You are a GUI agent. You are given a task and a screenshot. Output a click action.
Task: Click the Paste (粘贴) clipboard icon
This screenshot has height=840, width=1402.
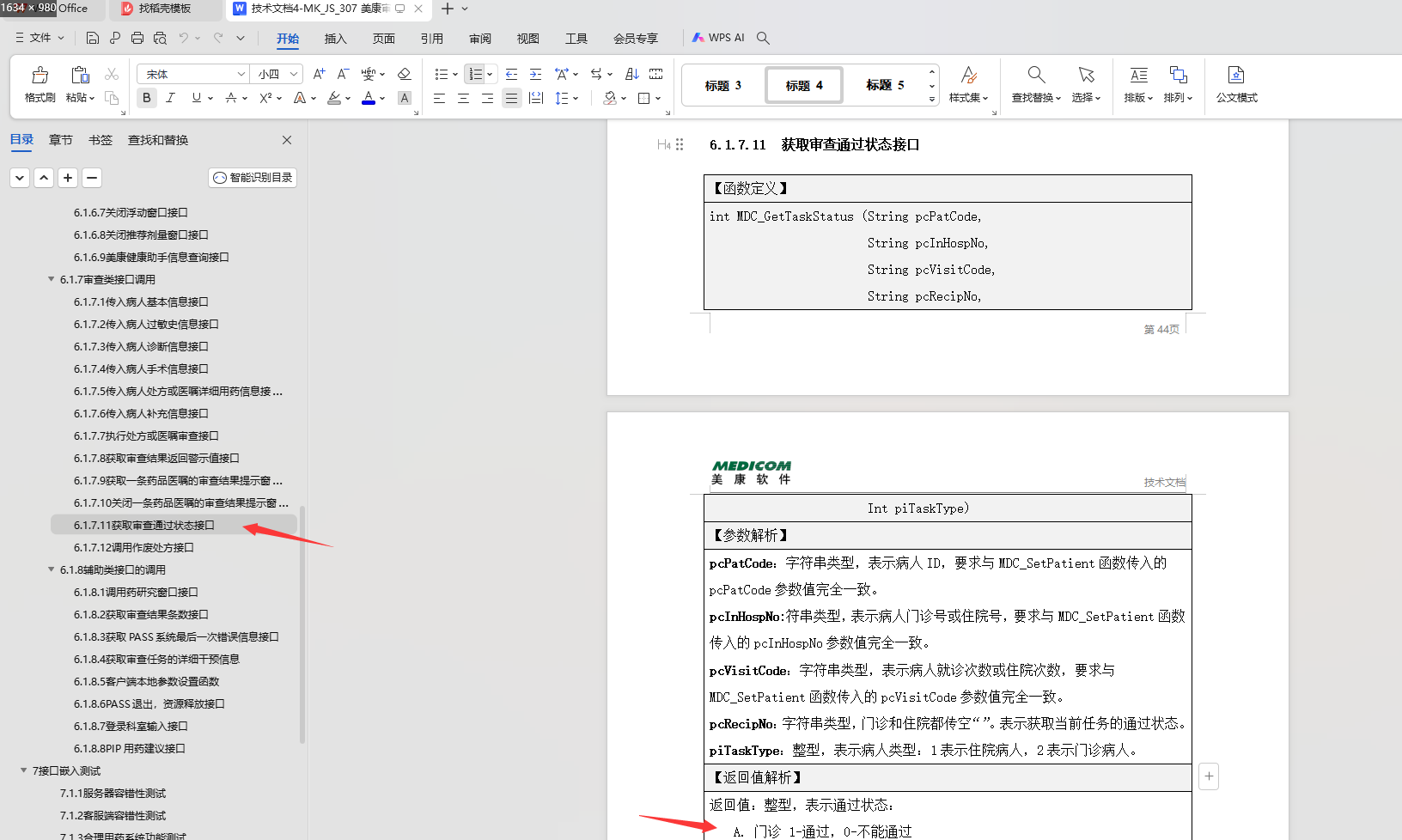pyautogui.click(x=80, y=75)
